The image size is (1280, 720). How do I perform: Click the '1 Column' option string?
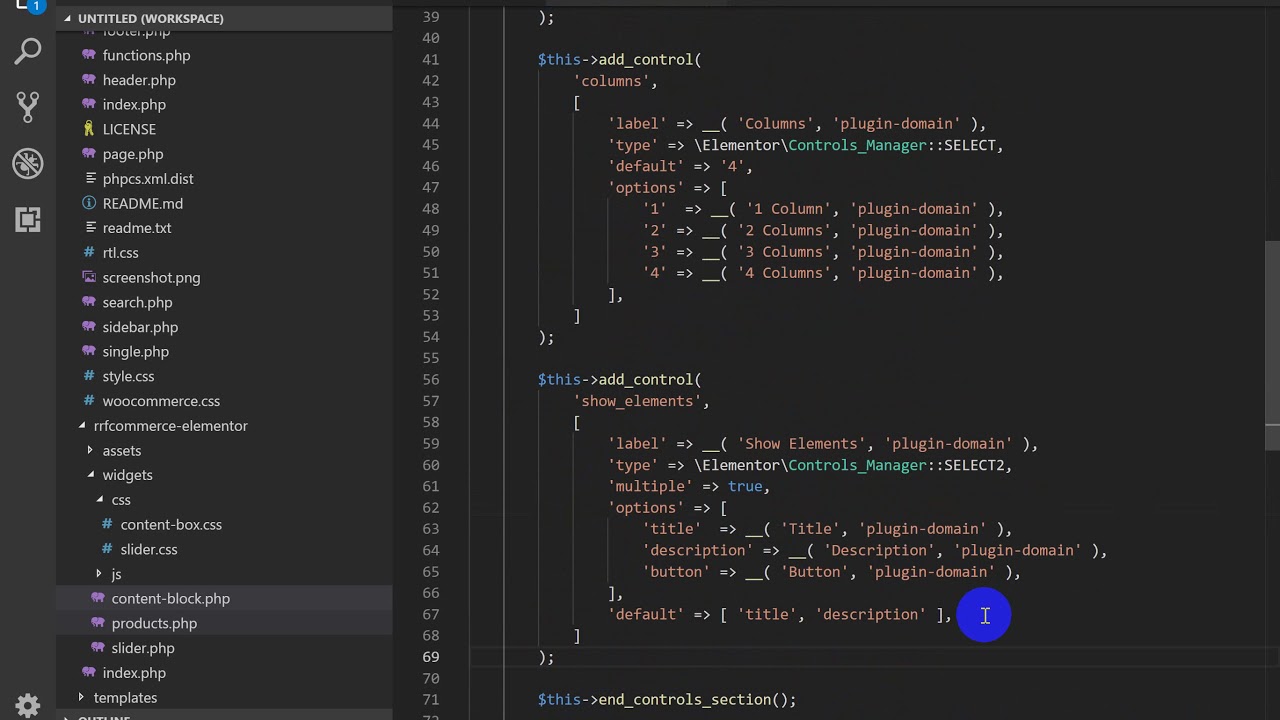[787, 209]
